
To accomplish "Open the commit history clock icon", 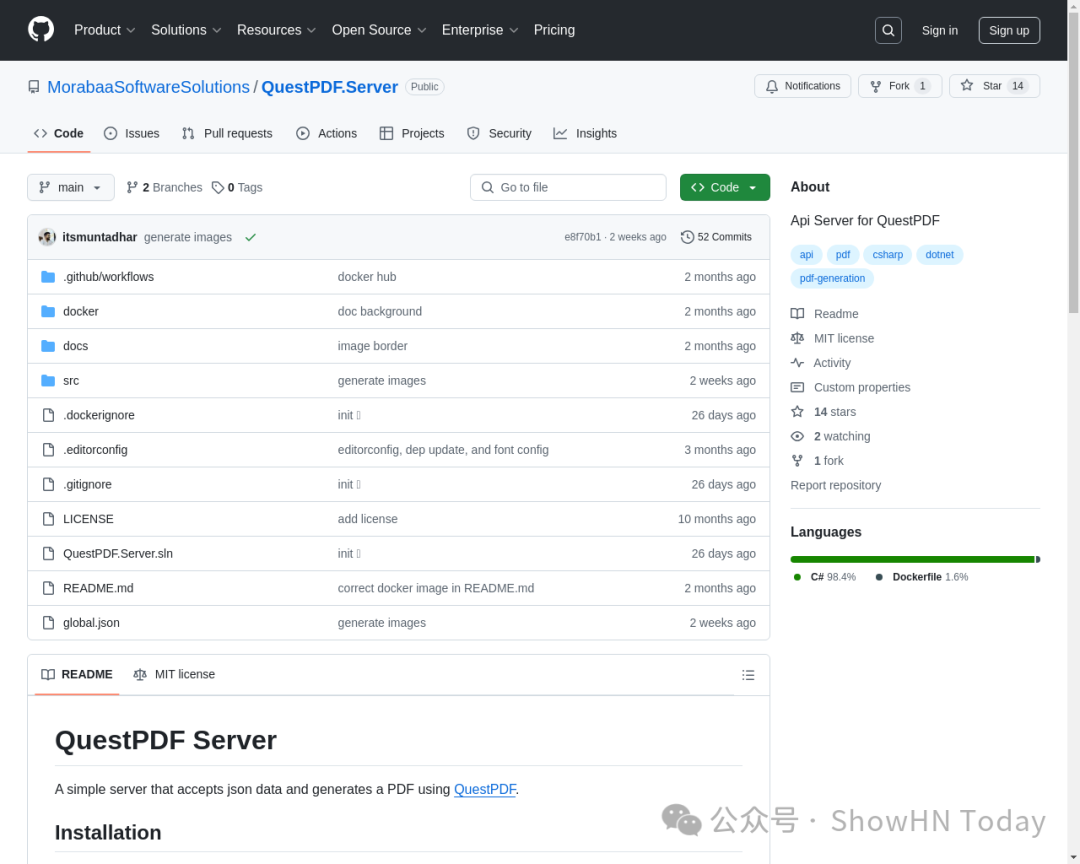I will (687, 237).
